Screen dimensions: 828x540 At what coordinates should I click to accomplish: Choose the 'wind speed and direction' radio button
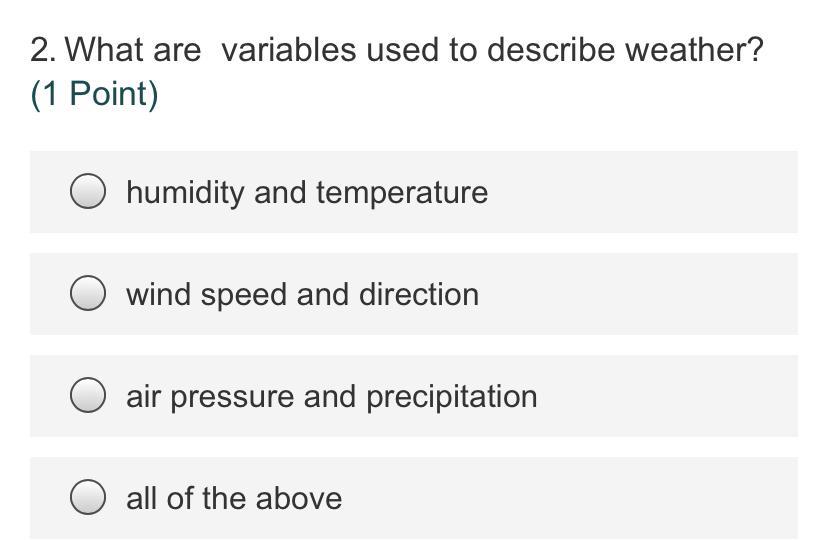coord(88,294)
